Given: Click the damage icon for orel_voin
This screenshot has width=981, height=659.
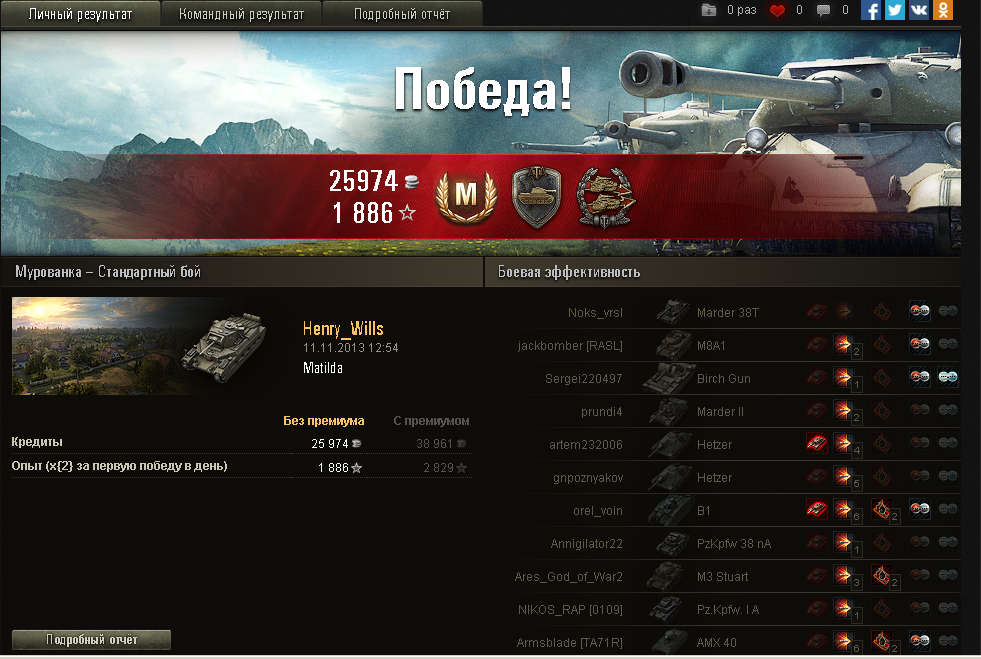Looking at the screenshot, I should (x=844, y=509).
